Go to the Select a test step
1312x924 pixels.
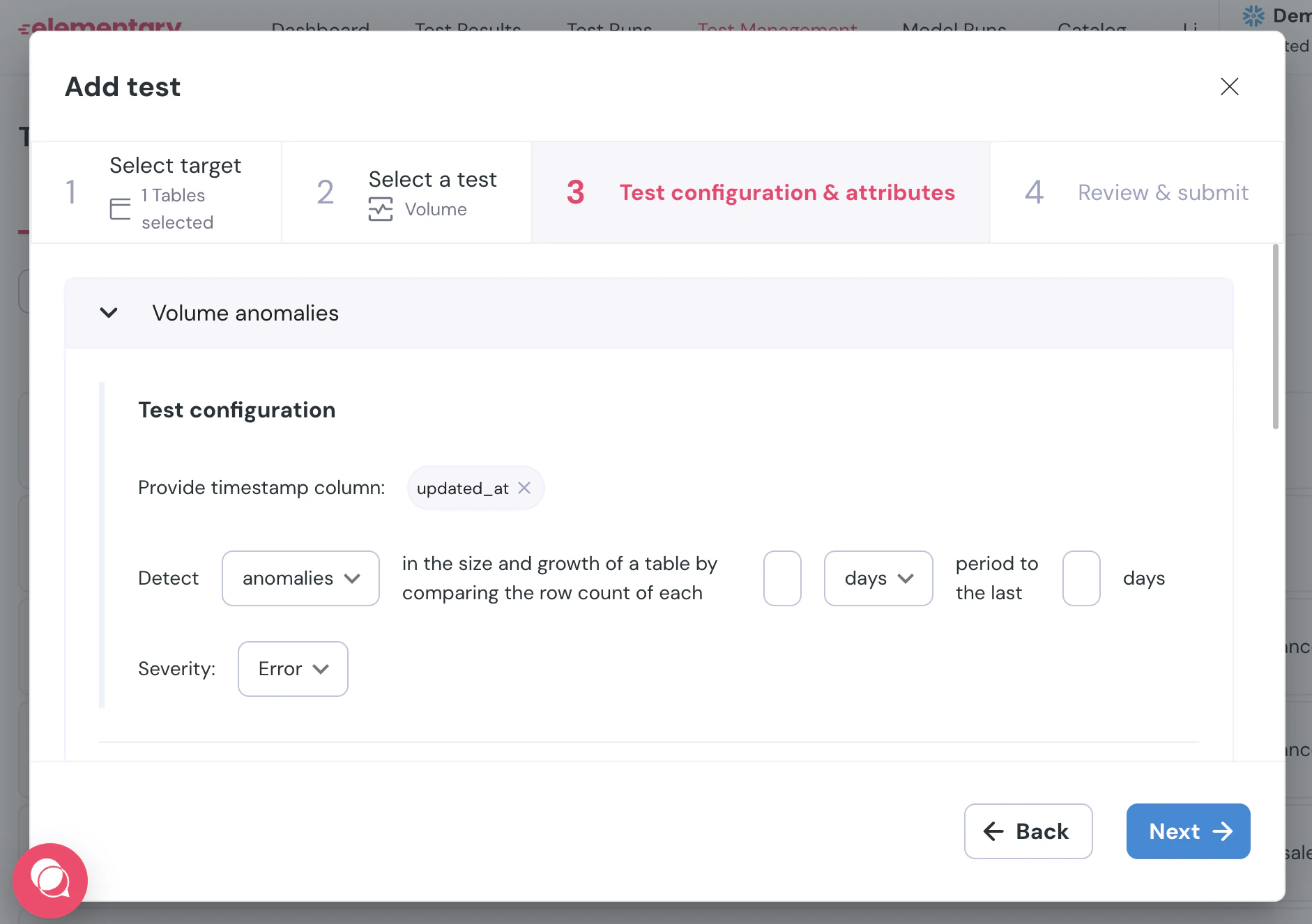click(406, 192)
